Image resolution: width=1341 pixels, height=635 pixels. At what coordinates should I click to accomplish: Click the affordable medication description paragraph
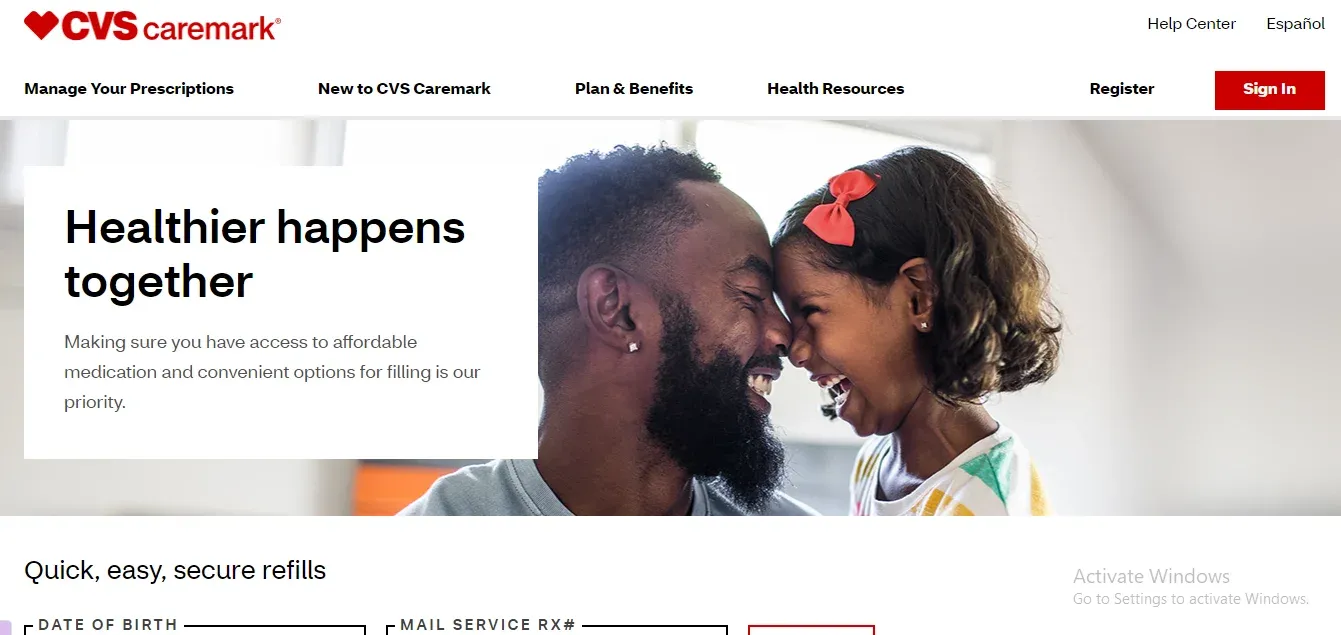click(272, 372)
